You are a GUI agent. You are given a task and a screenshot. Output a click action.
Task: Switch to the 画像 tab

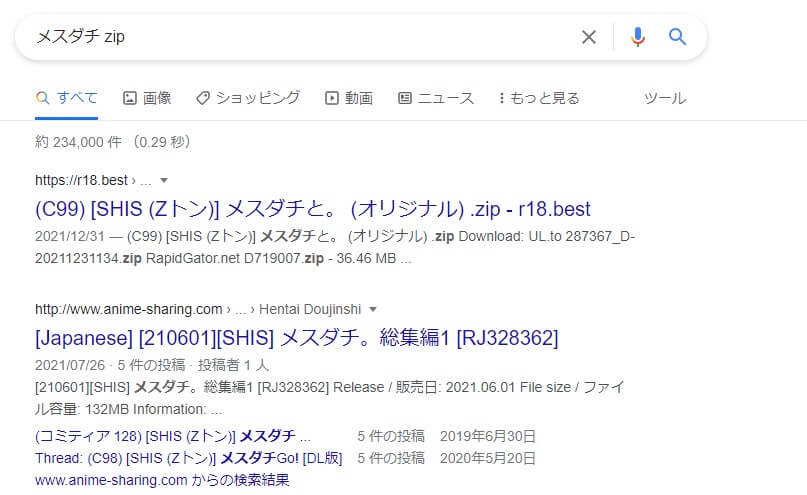[147, 98]
